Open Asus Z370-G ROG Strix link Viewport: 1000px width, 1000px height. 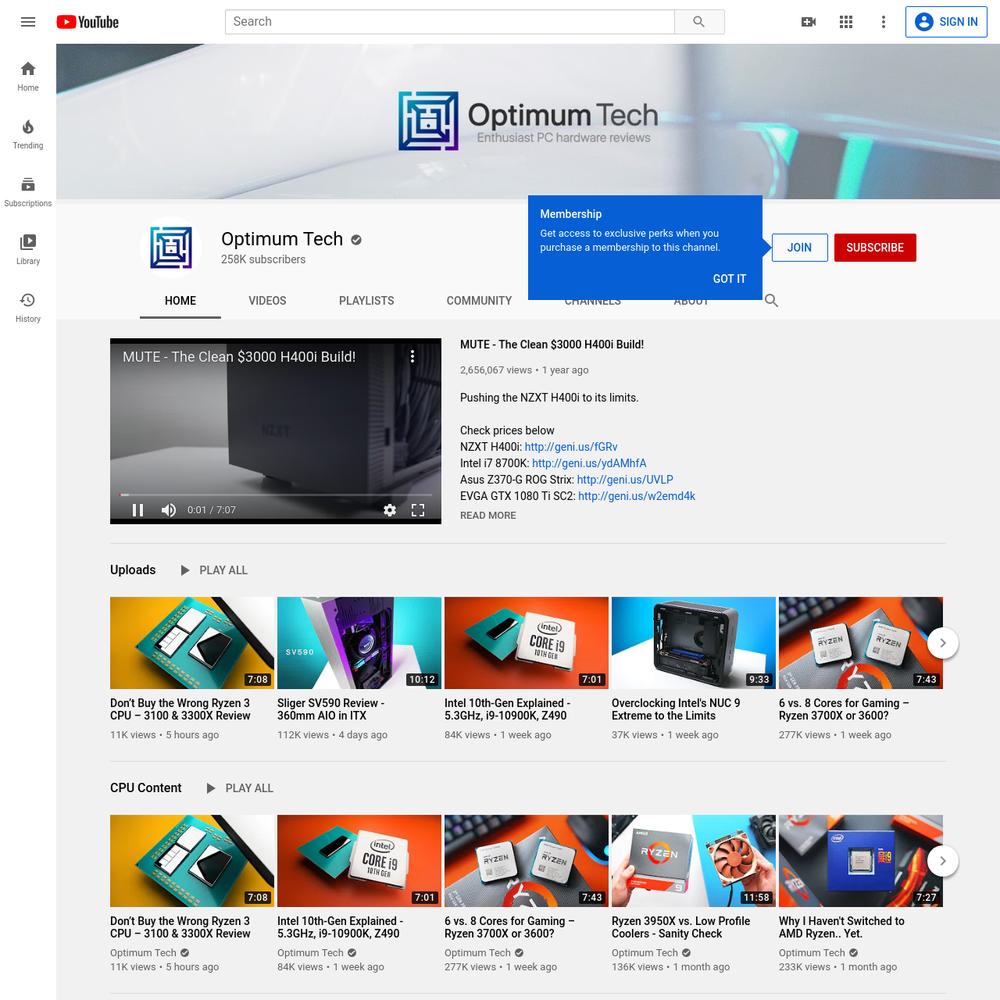pos(625,480)
